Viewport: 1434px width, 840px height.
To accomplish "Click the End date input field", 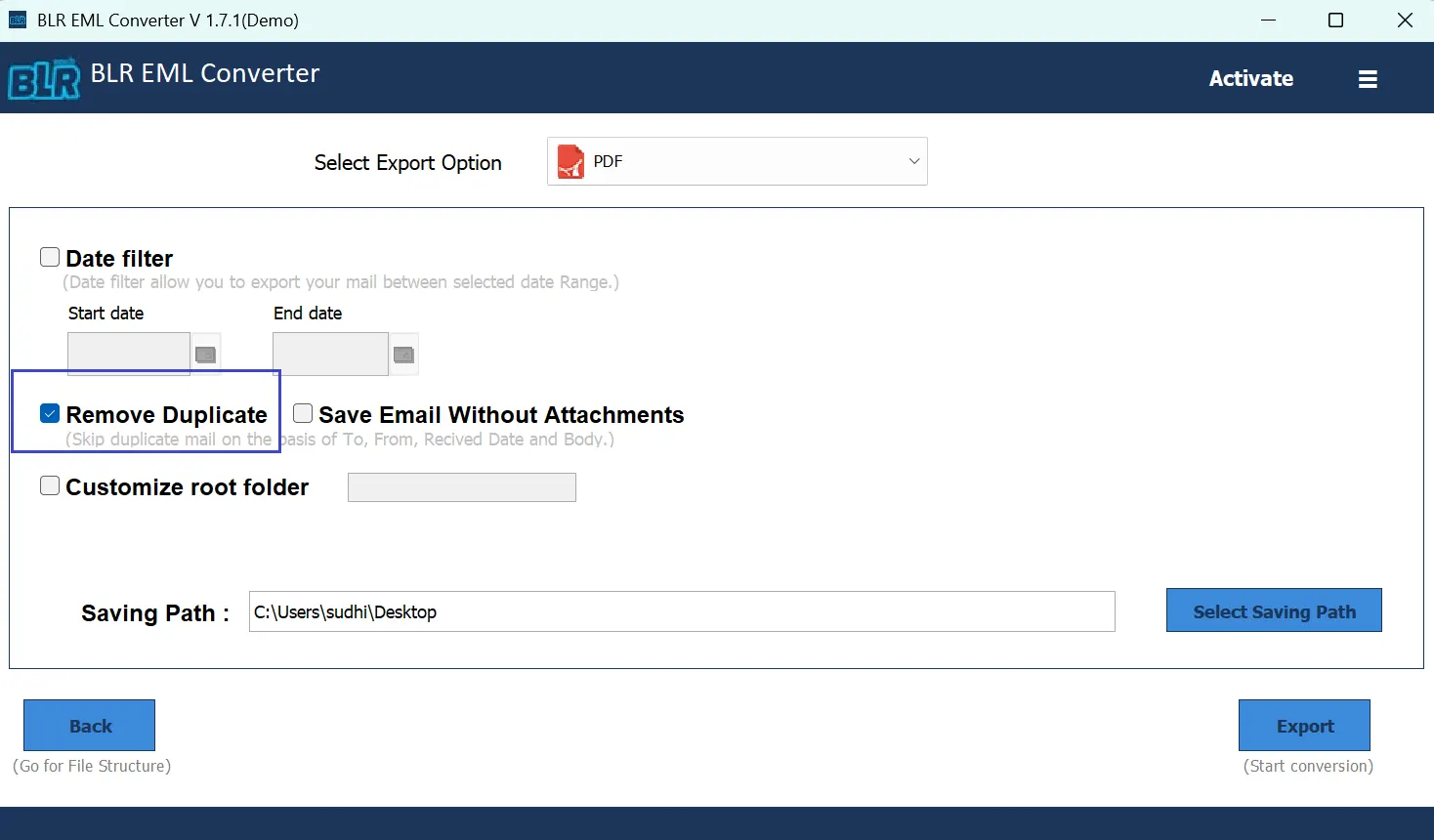I will 330,354.
